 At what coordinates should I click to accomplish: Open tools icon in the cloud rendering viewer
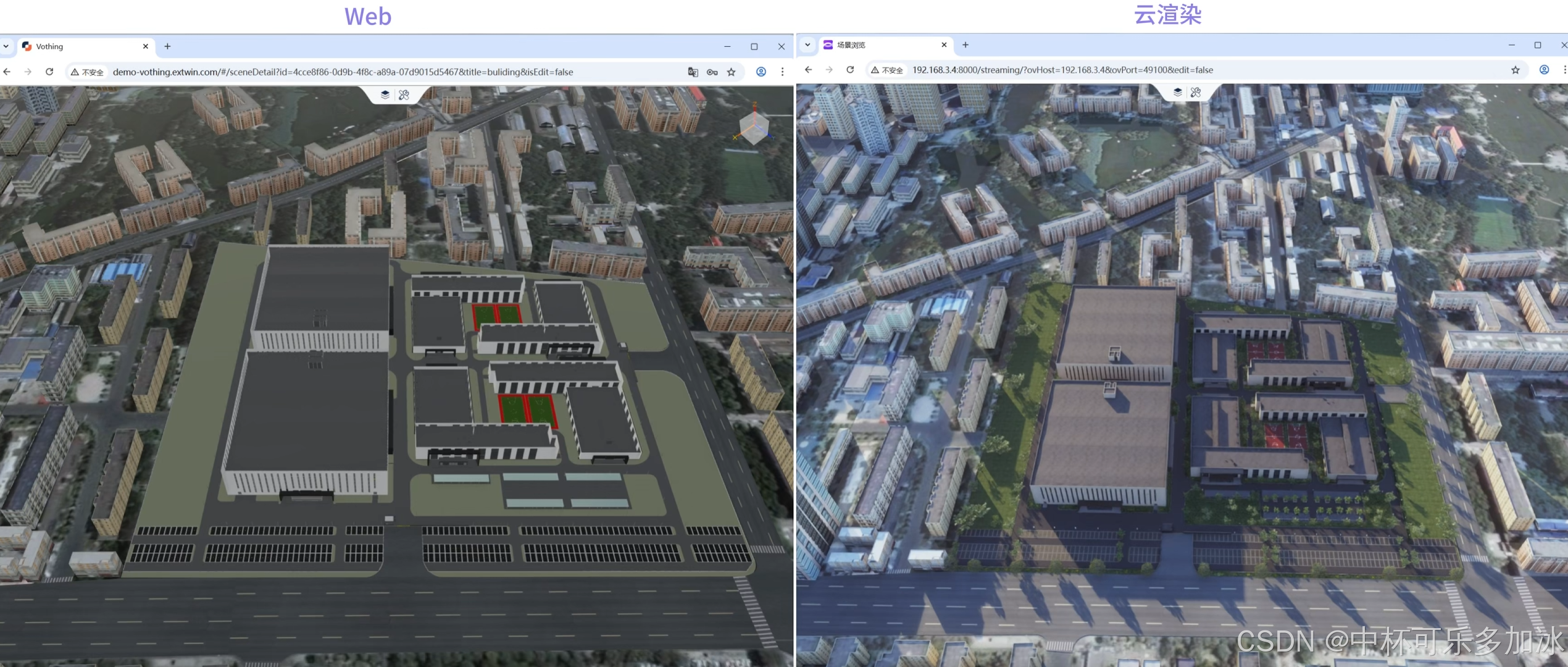[1196, 92]
